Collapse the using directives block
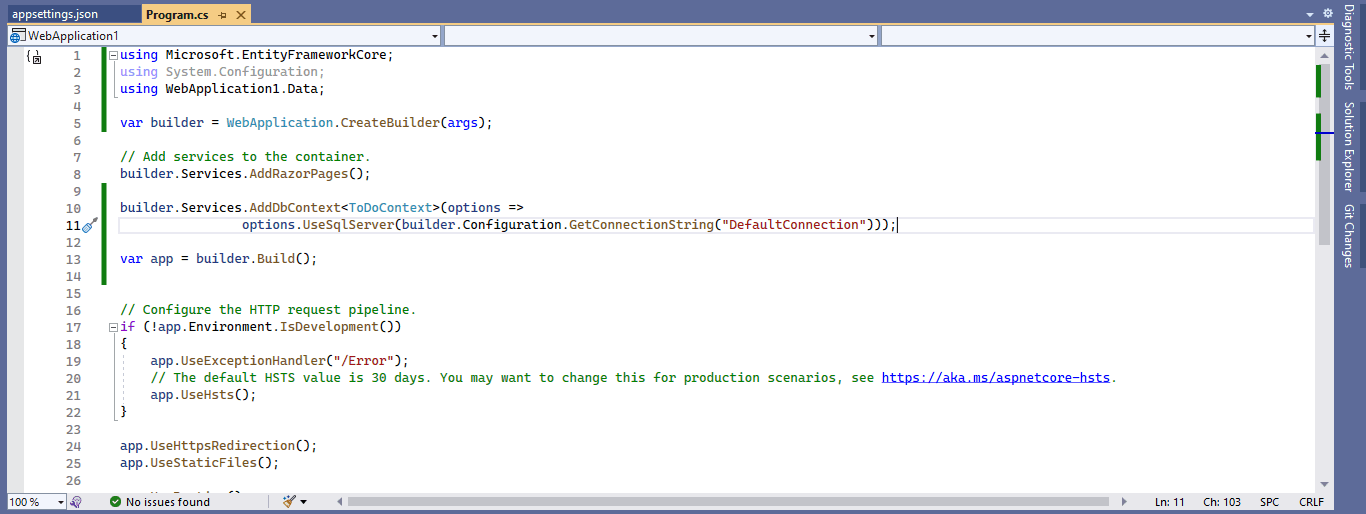 113,55
